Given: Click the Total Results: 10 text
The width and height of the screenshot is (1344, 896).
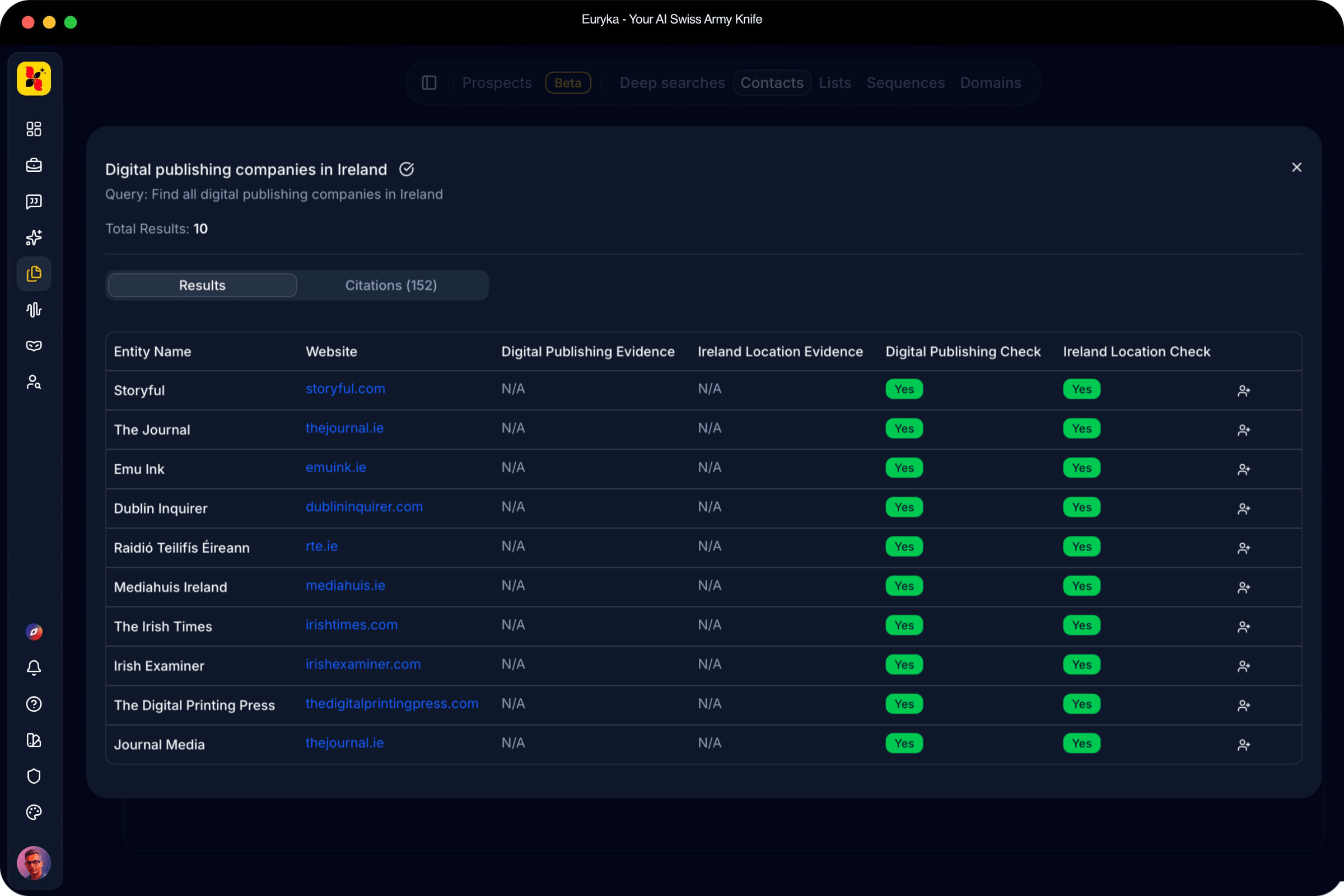Looking at the screenshot, I should point(157,228).
